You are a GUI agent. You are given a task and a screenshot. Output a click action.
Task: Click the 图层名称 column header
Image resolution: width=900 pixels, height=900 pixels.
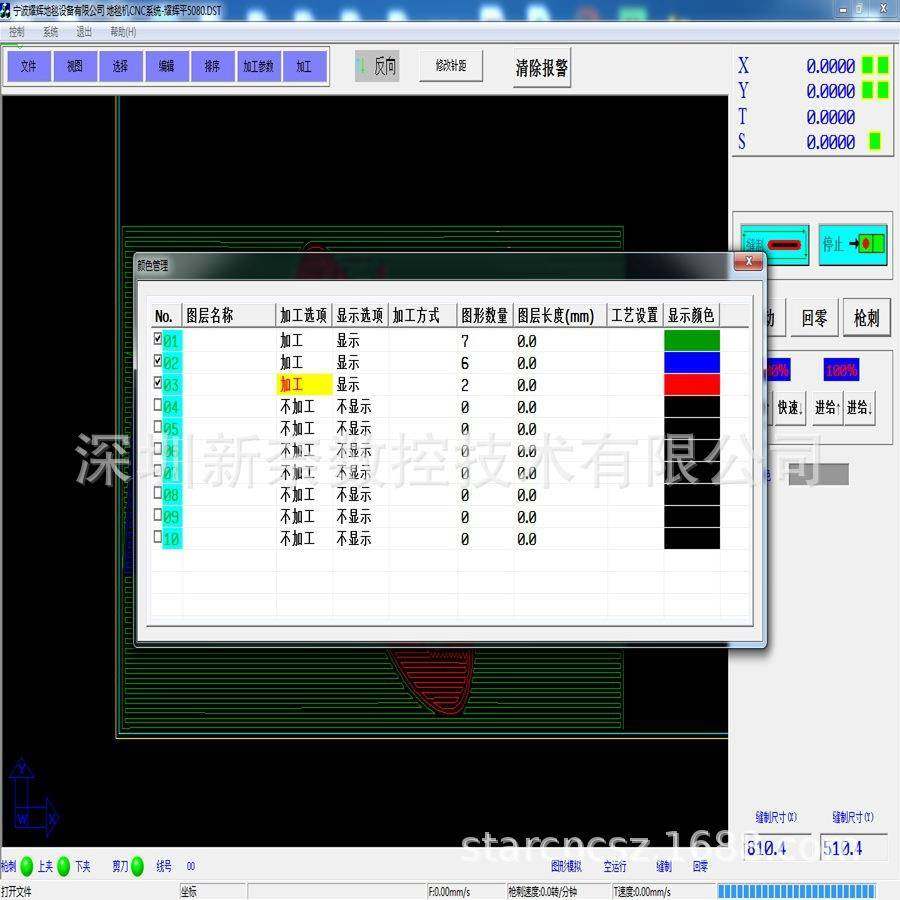pos(229,315)
